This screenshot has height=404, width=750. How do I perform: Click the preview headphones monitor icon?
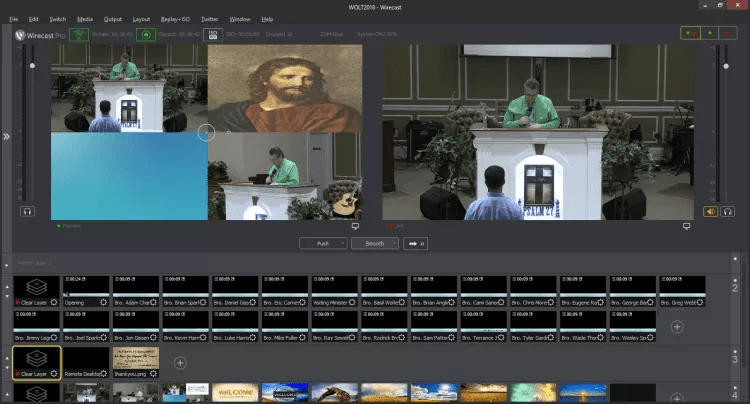tap(28, 211)
